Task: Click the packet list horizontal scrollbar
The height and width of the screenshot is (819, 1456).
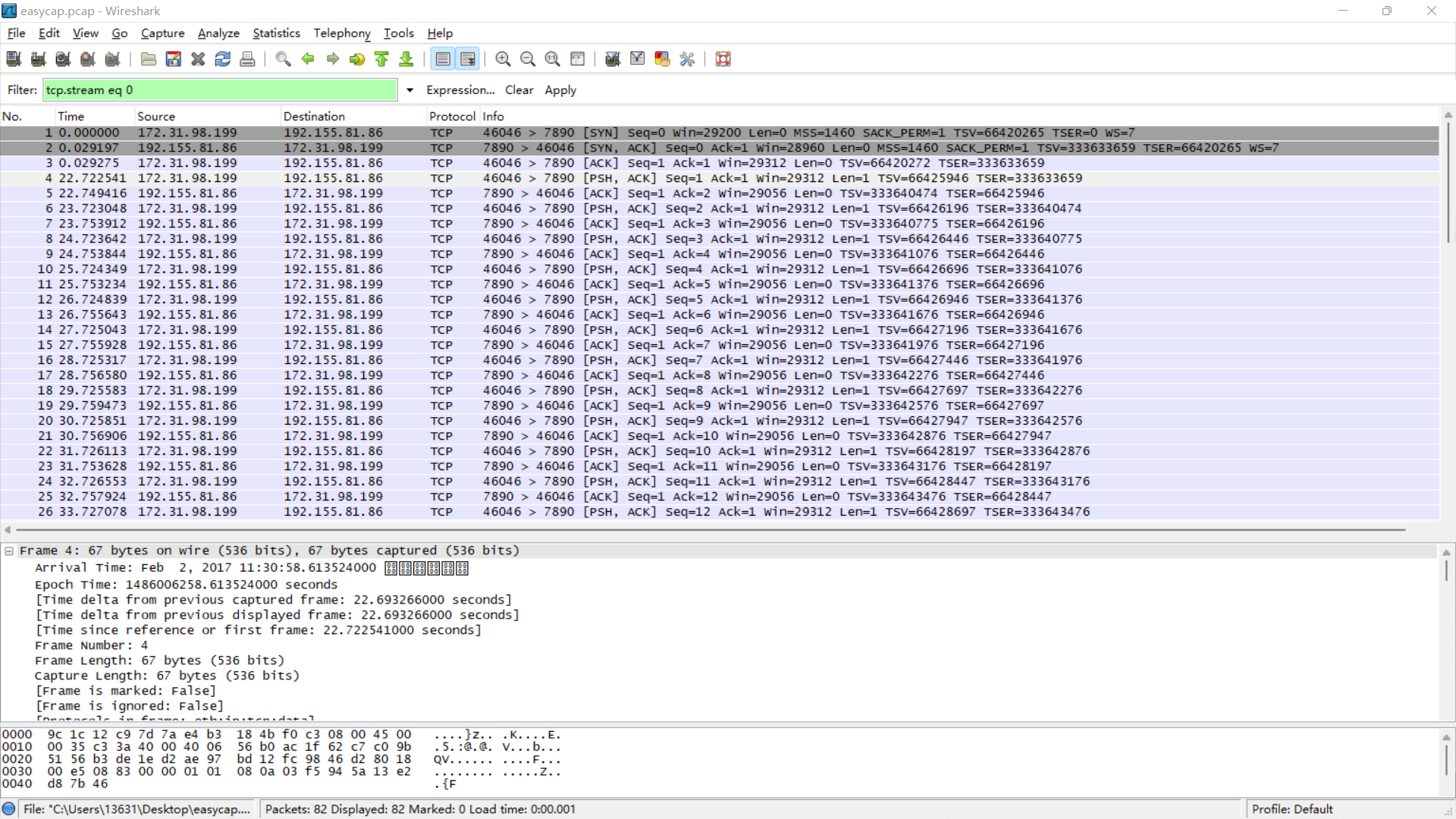Action: pyautogui.click(x=710, y=530)
